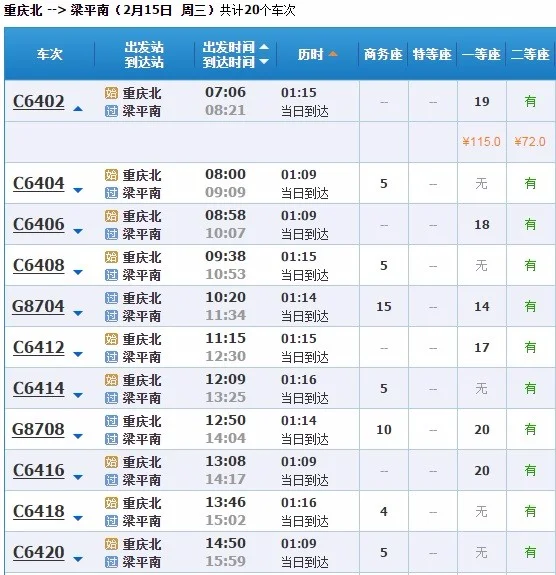Select first-class seat count 19 for C6402
The image size is (556, 575).
pyautogui.click(x=482, y=102)
